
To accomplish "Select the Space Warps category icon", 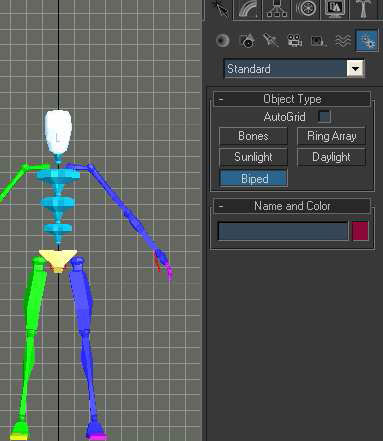I will pos(343,41).
